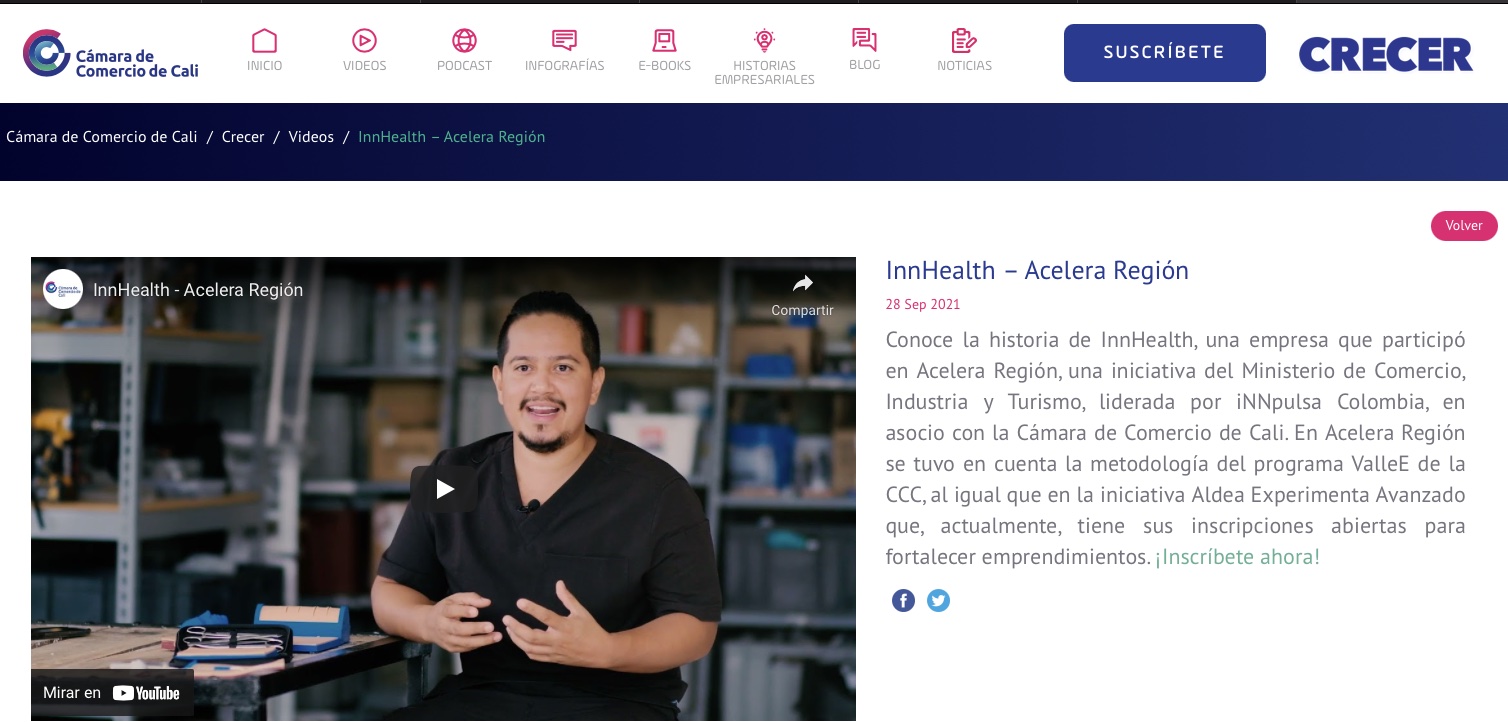Click the Cámara de Comercio de Cali logo
Image resolution: width=1508 pixels, height=722 pixels.
(110, 54)
